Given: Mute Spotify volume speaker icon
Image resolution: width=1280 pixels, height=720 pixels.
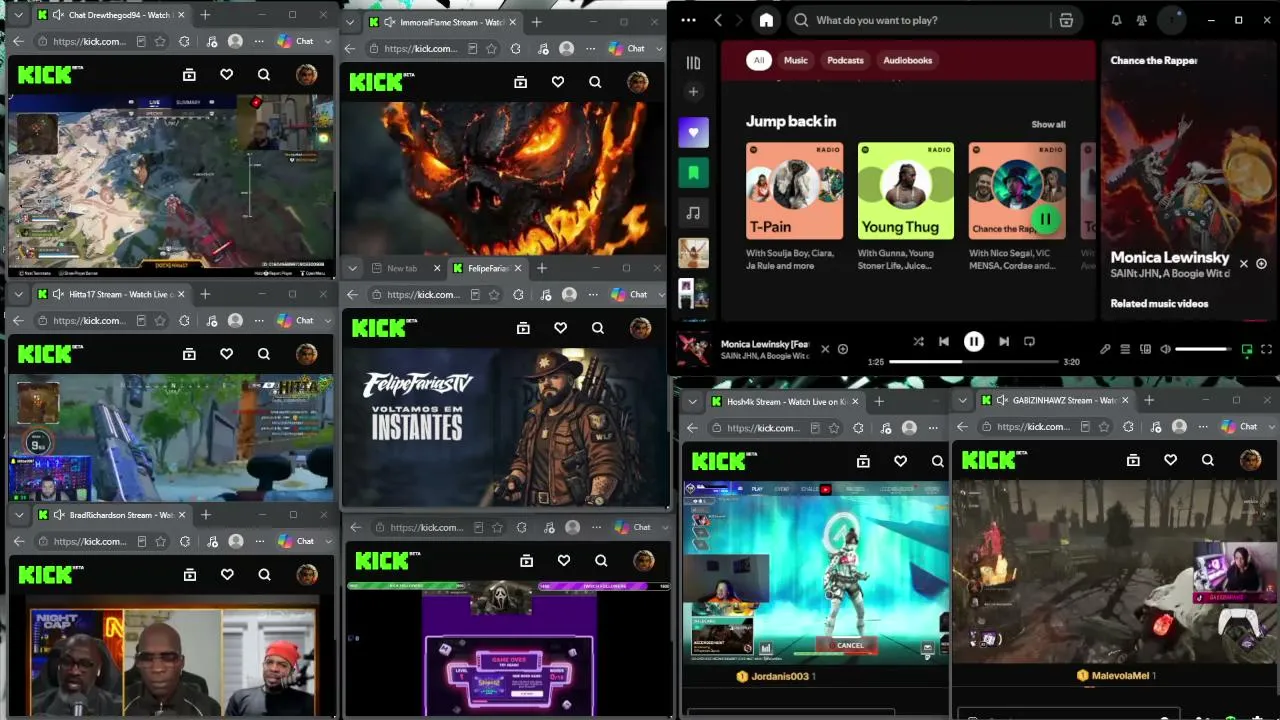Looking at the screenshot, I should [1165, 349].
